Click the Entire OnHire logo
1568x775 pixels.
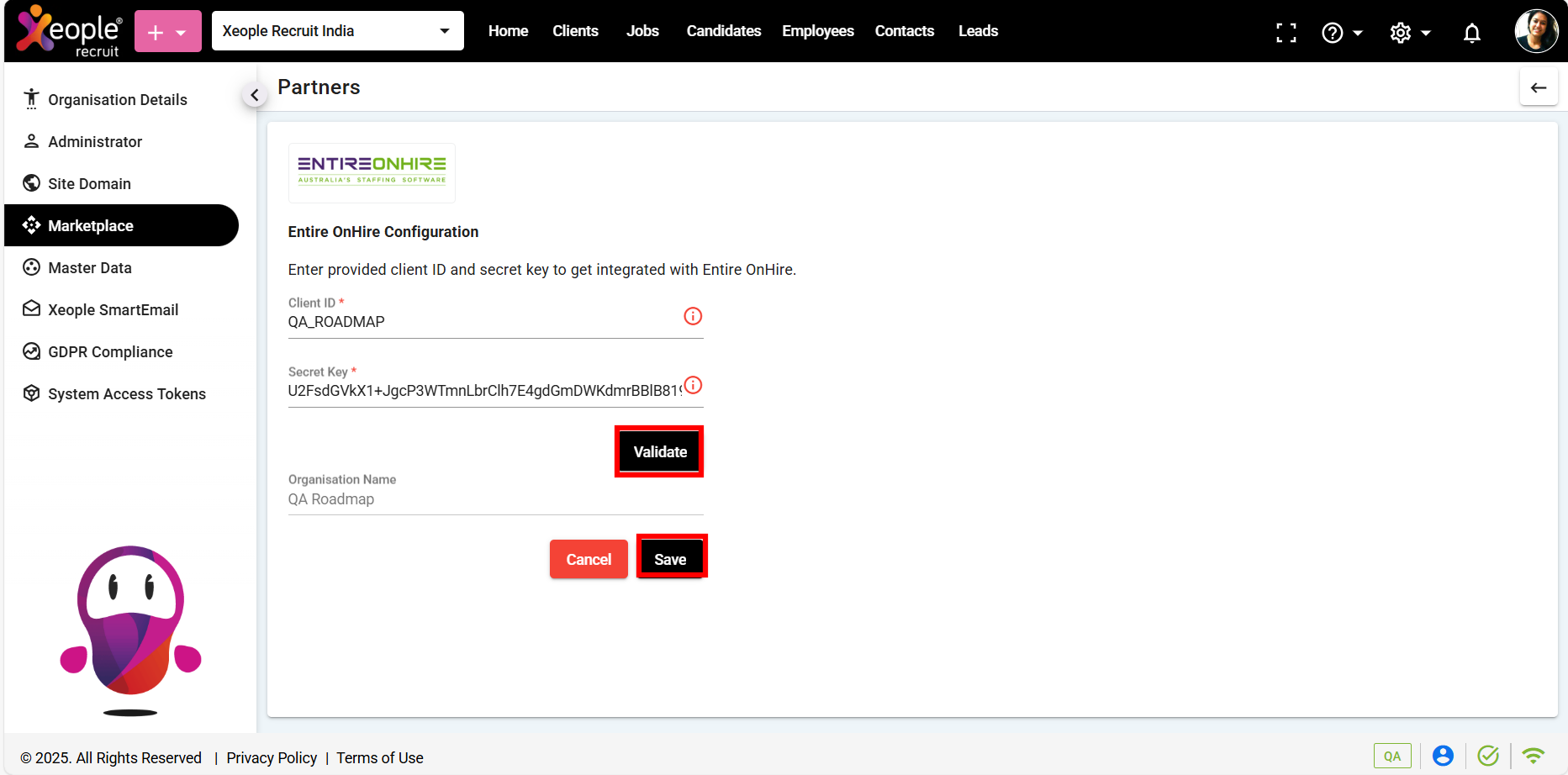pyautogui.click(x=372, y=172)
